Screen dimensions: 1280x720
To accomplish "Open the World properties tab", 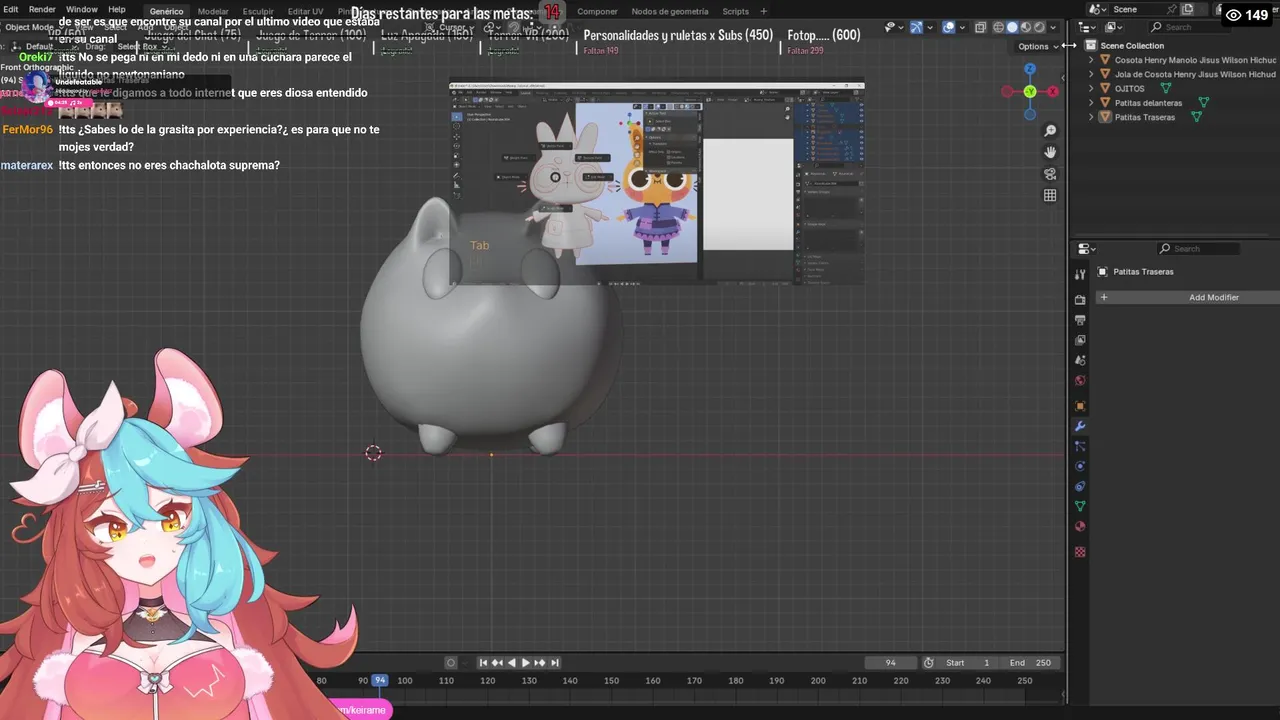I will pyautogui.click(x=1080, y=380).
